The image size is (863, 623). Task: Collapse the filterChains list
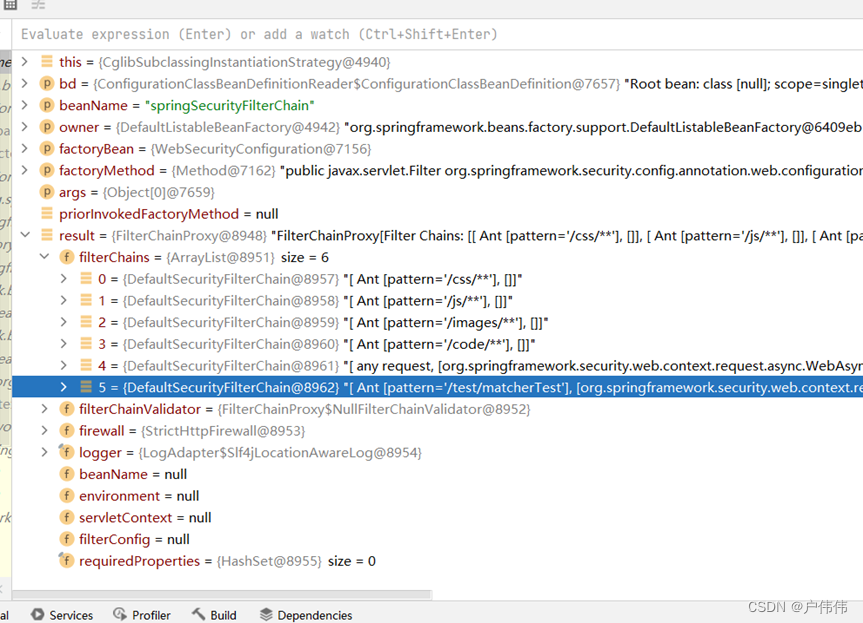[44, 257]
